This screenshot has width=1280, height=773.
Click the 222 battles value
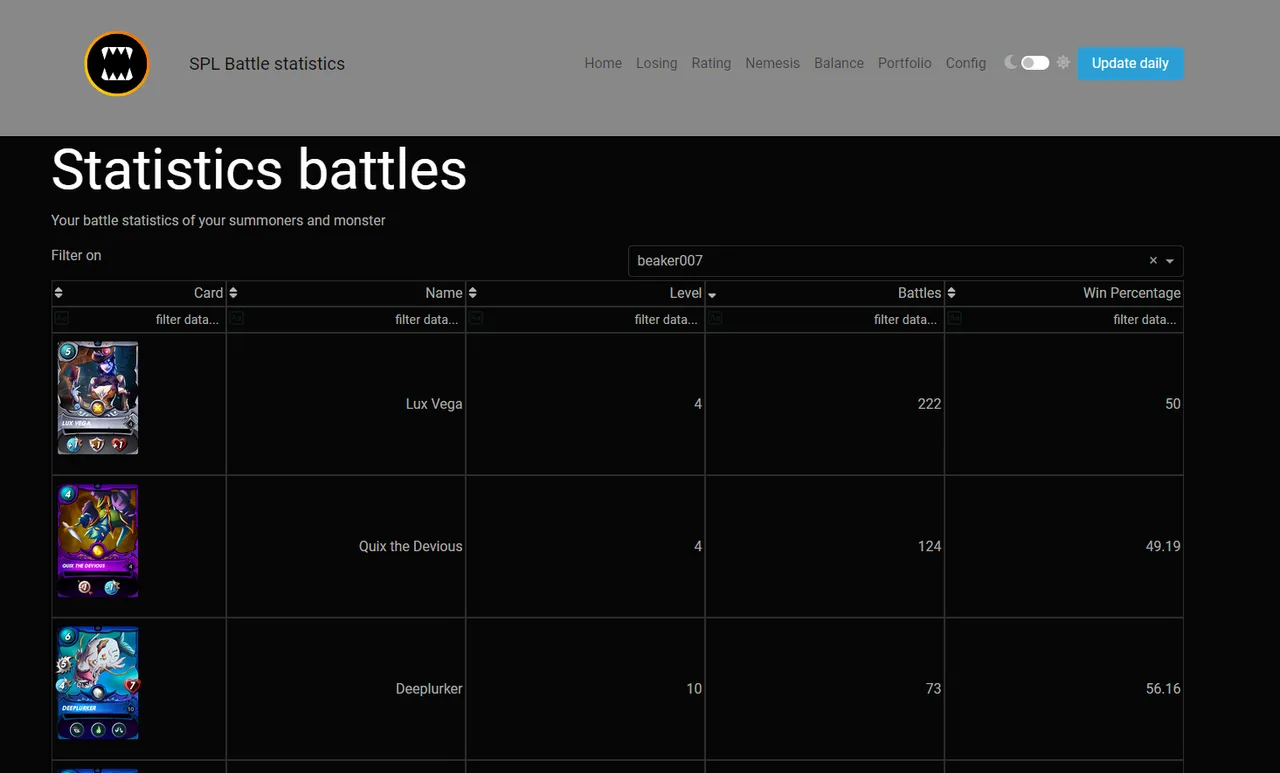pyautogui.click(x=929, y=404)
